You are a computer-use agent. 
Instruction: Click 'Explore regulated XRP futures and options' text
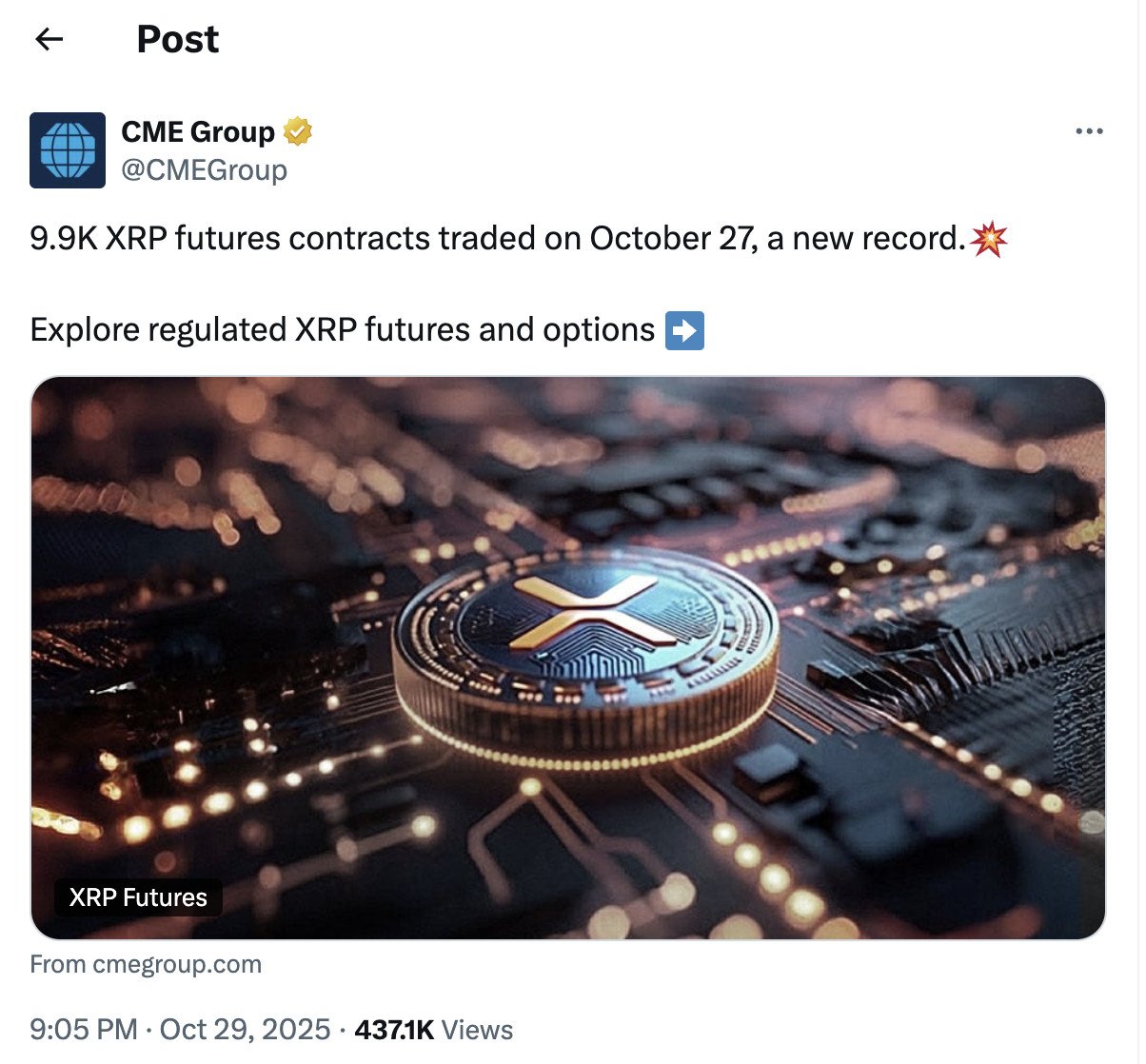342,330
